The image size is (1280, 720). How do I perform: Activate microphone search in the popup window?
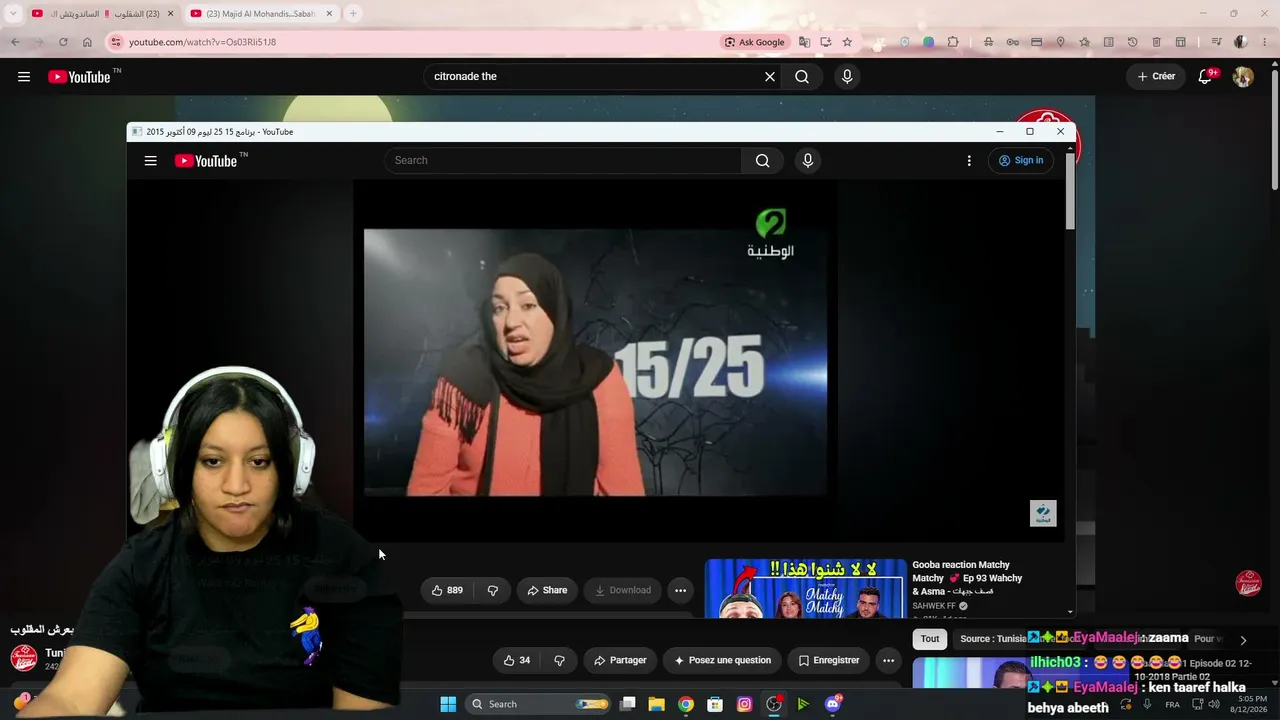[808, 161]
